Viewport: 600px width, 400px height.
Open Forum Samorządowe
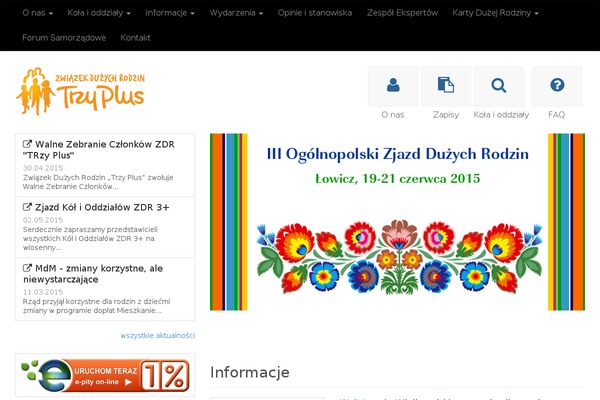click(64, 38)
